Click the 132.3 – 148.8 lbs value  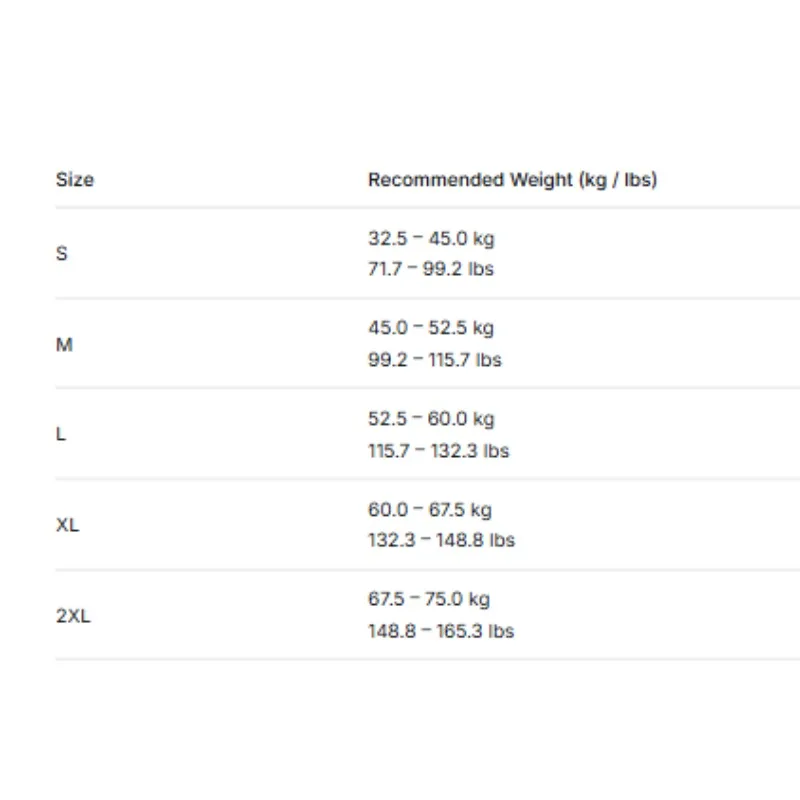pyautogui.click(x=441, y=540)
